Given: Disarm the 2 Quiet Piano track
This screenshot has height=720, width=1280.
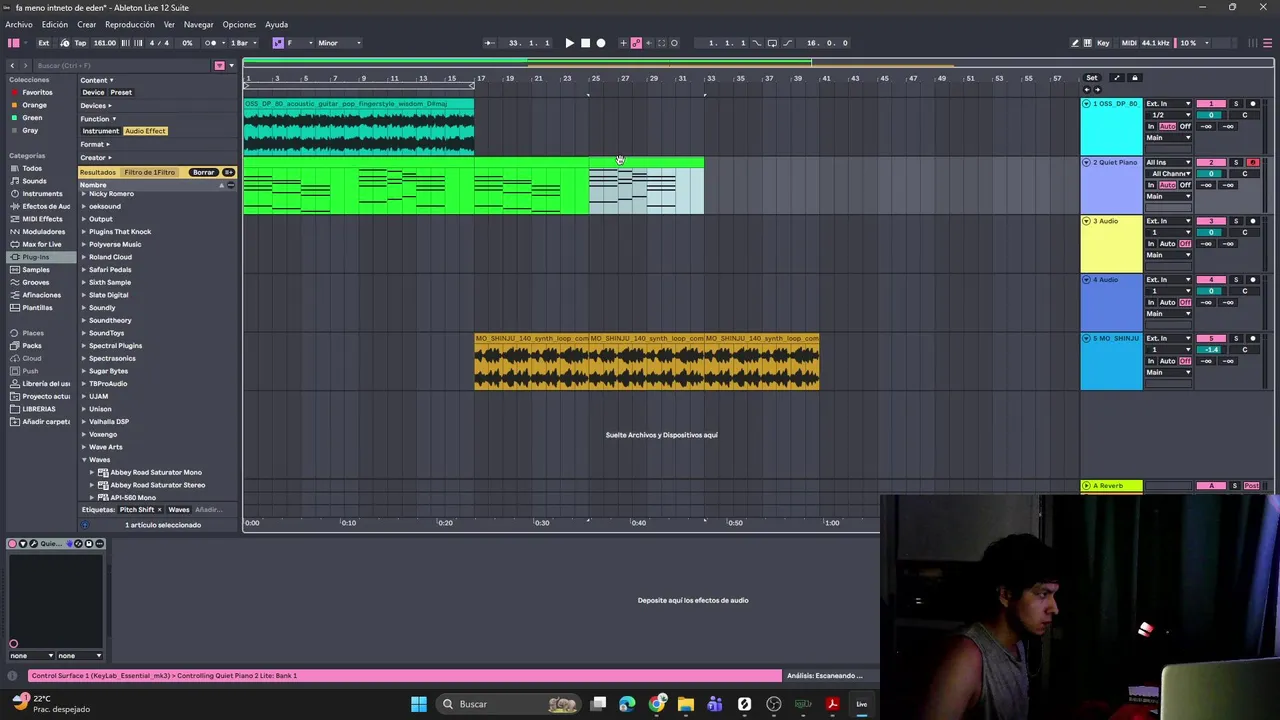Looking at the screenshot, I should [1253, 163].
